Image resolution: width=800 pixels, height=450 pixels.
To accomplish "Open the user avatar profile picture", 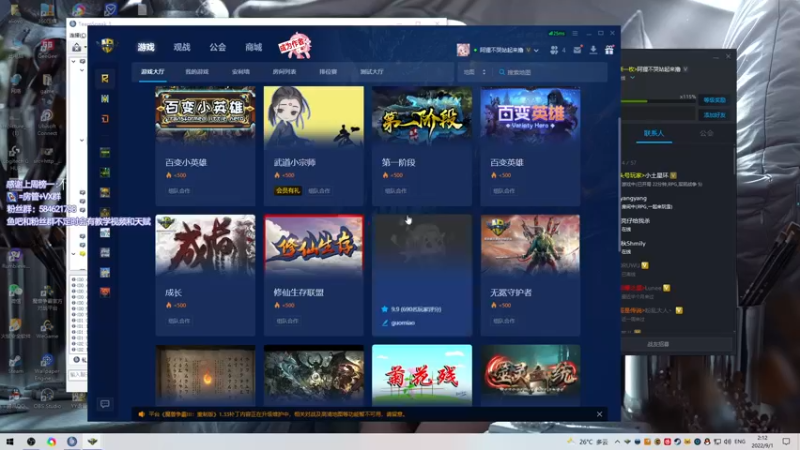I will [463, 49].
